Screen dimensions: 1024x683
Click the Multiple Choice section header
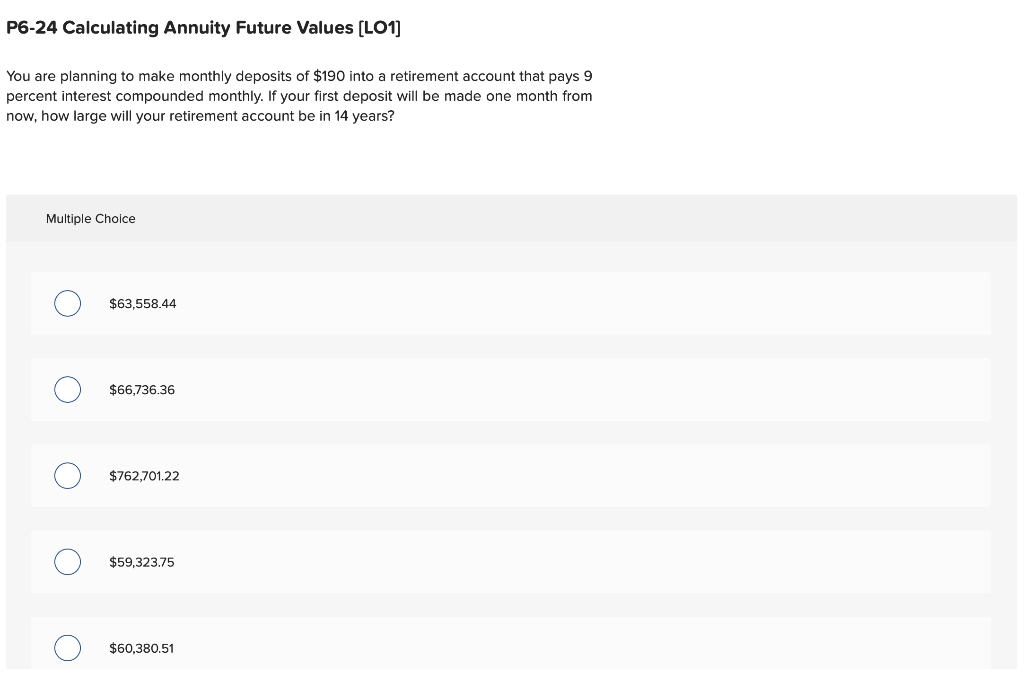pos(90,218)
